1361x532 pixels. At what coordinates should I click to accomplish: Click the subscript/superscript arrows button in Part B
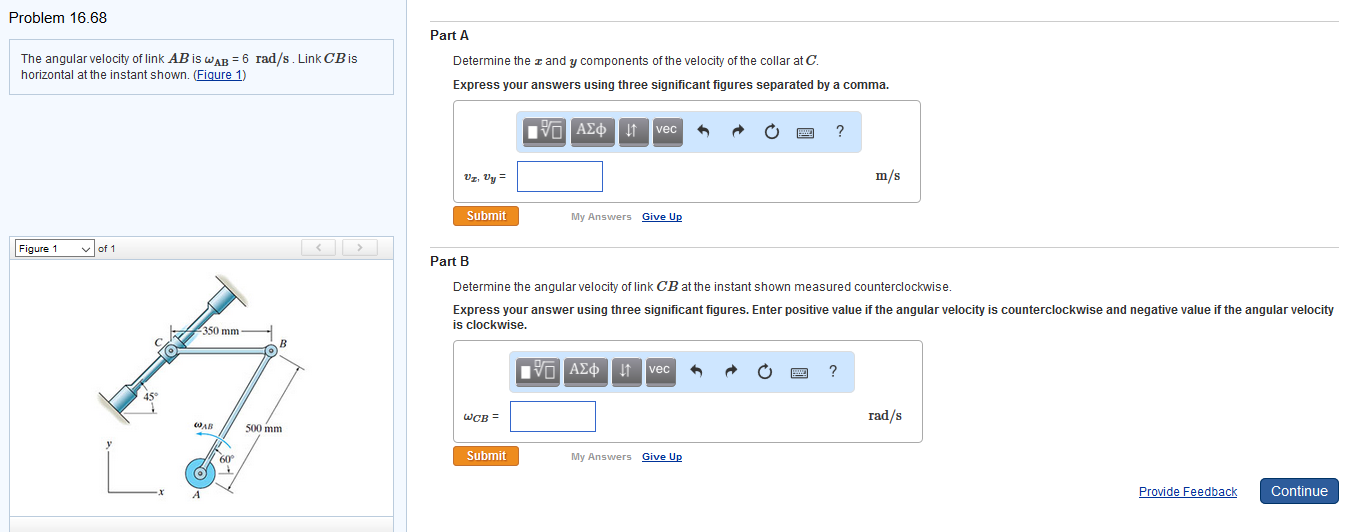point(624,370)
